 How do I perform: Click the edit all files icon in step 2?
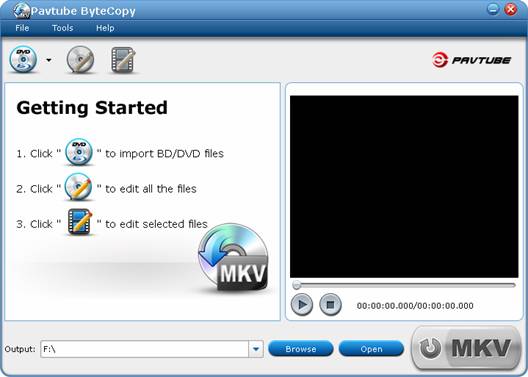click(78, 187)
